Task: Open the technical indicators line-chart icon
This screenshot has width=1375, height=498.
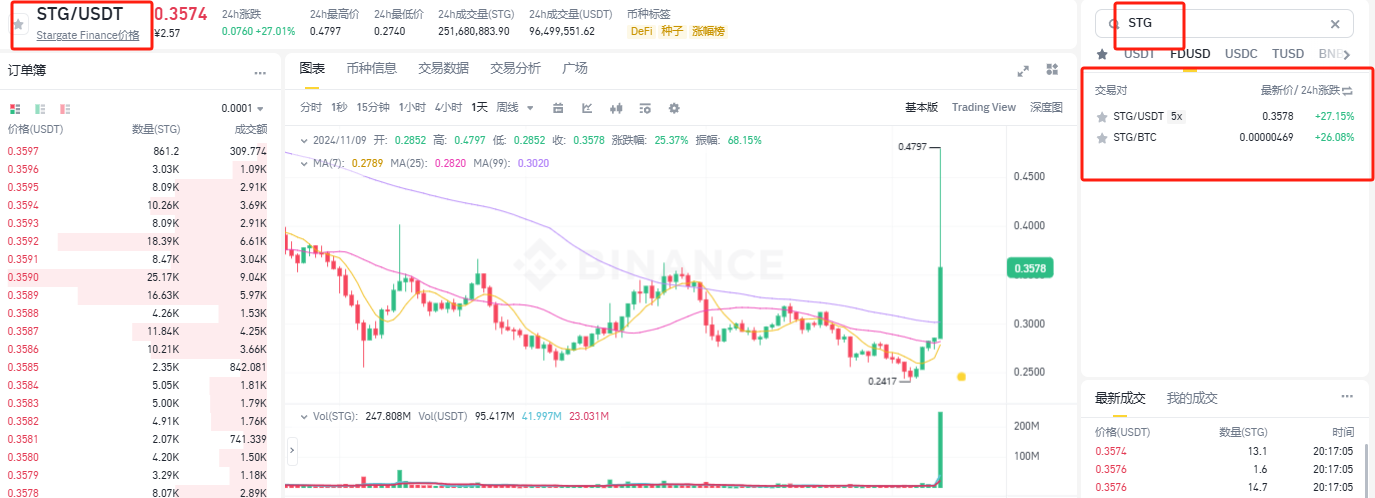Action: [587, 108]
